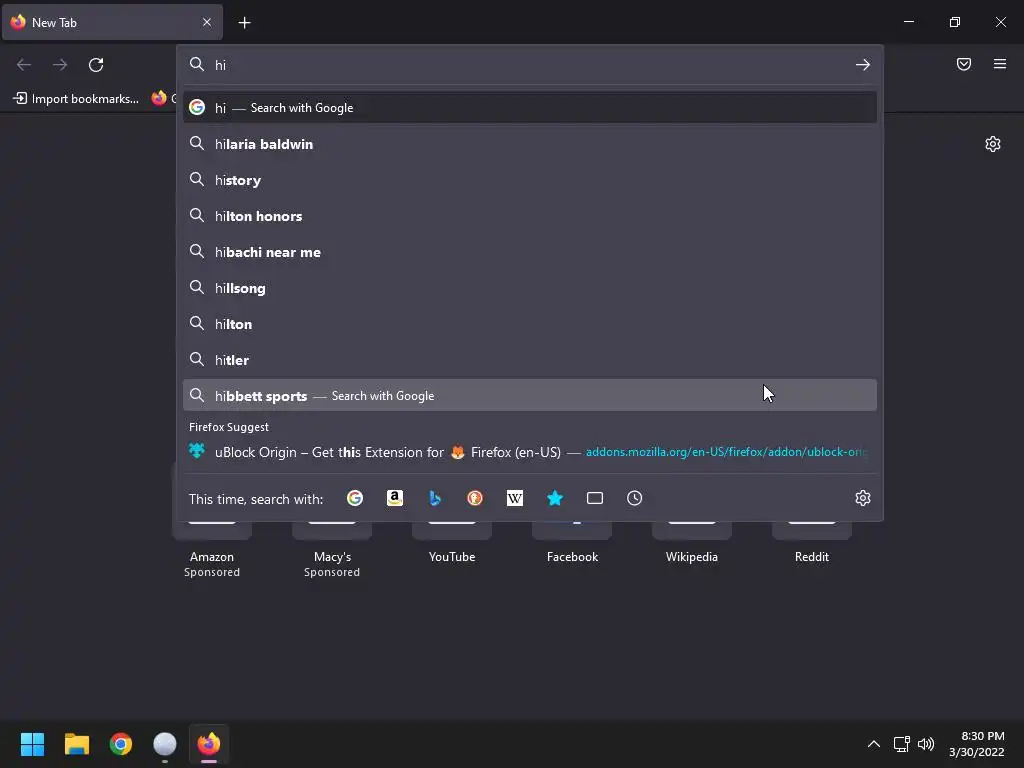Choose 'hibbett sports' search suggestion
Screen dimensions: 1024x768
pos(529,395)
